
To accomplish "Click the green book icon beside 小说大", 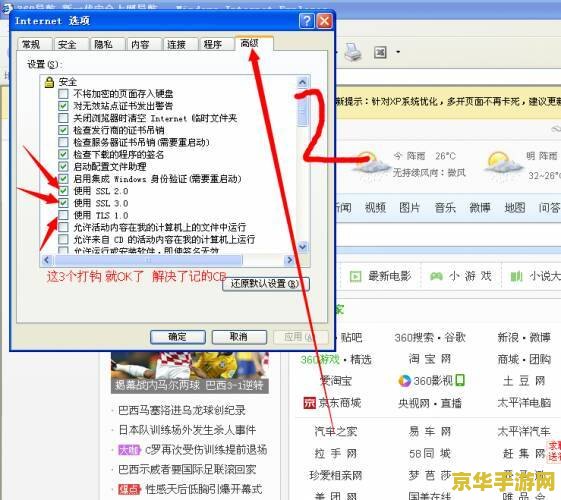I will click(516, 276).
